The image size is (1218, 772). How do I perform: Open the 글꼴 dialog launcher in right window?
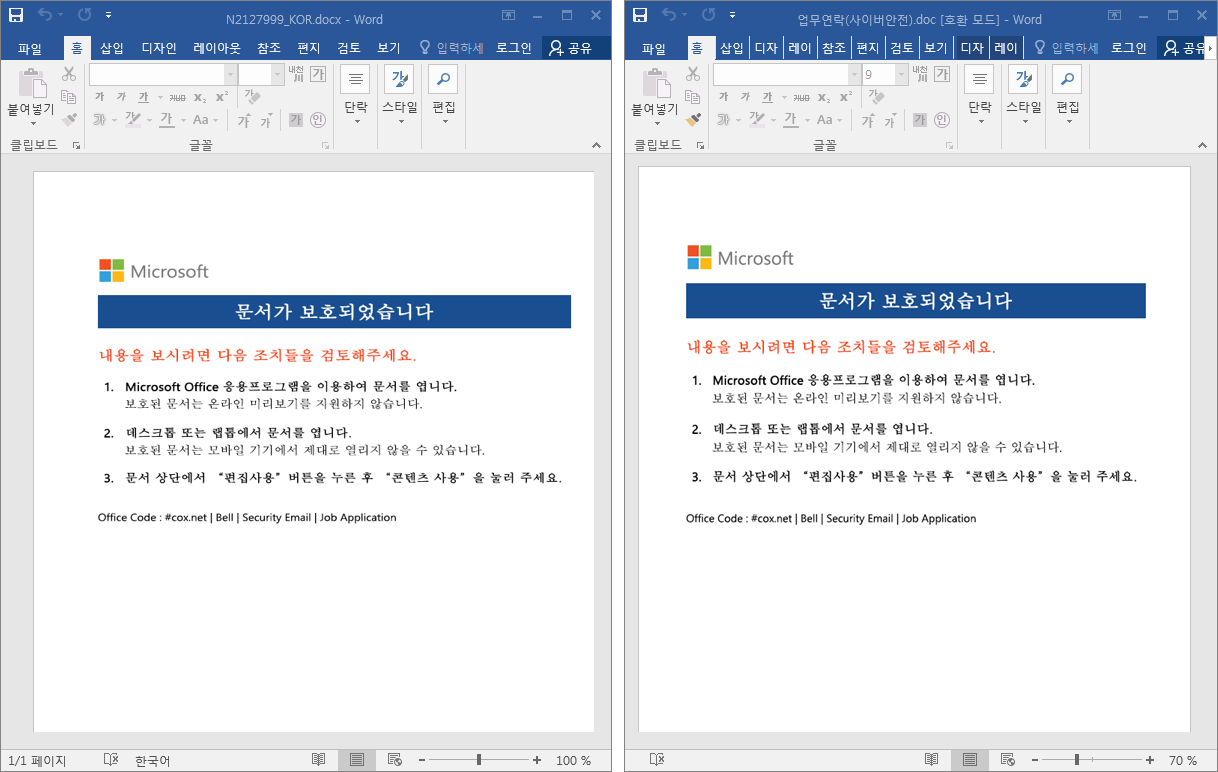pyautogui.click(x=949, y=146)
